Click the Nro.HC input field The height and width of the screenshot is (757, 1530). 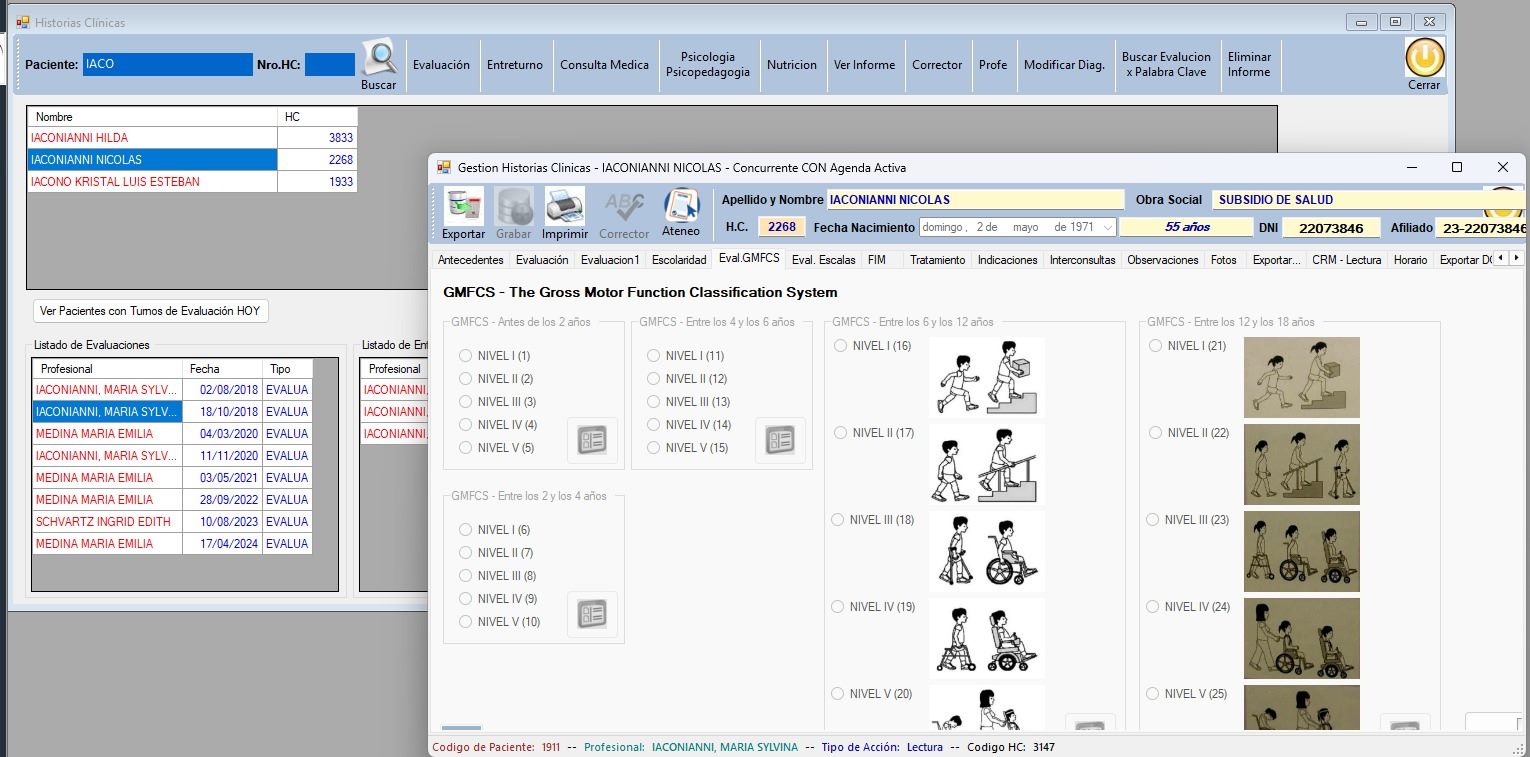pyautogui.click(x=330, y=64)
